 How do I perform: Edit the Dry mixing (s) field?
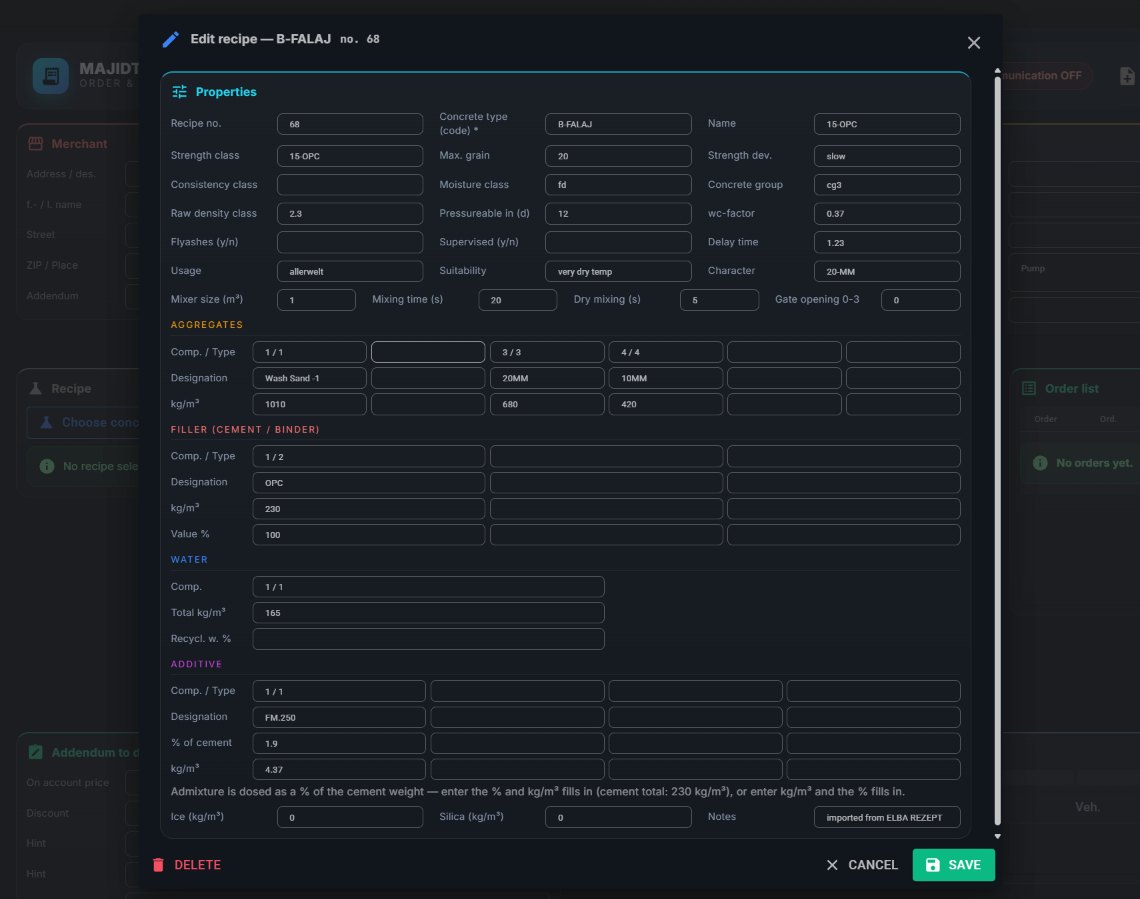[x=719, y=300]
